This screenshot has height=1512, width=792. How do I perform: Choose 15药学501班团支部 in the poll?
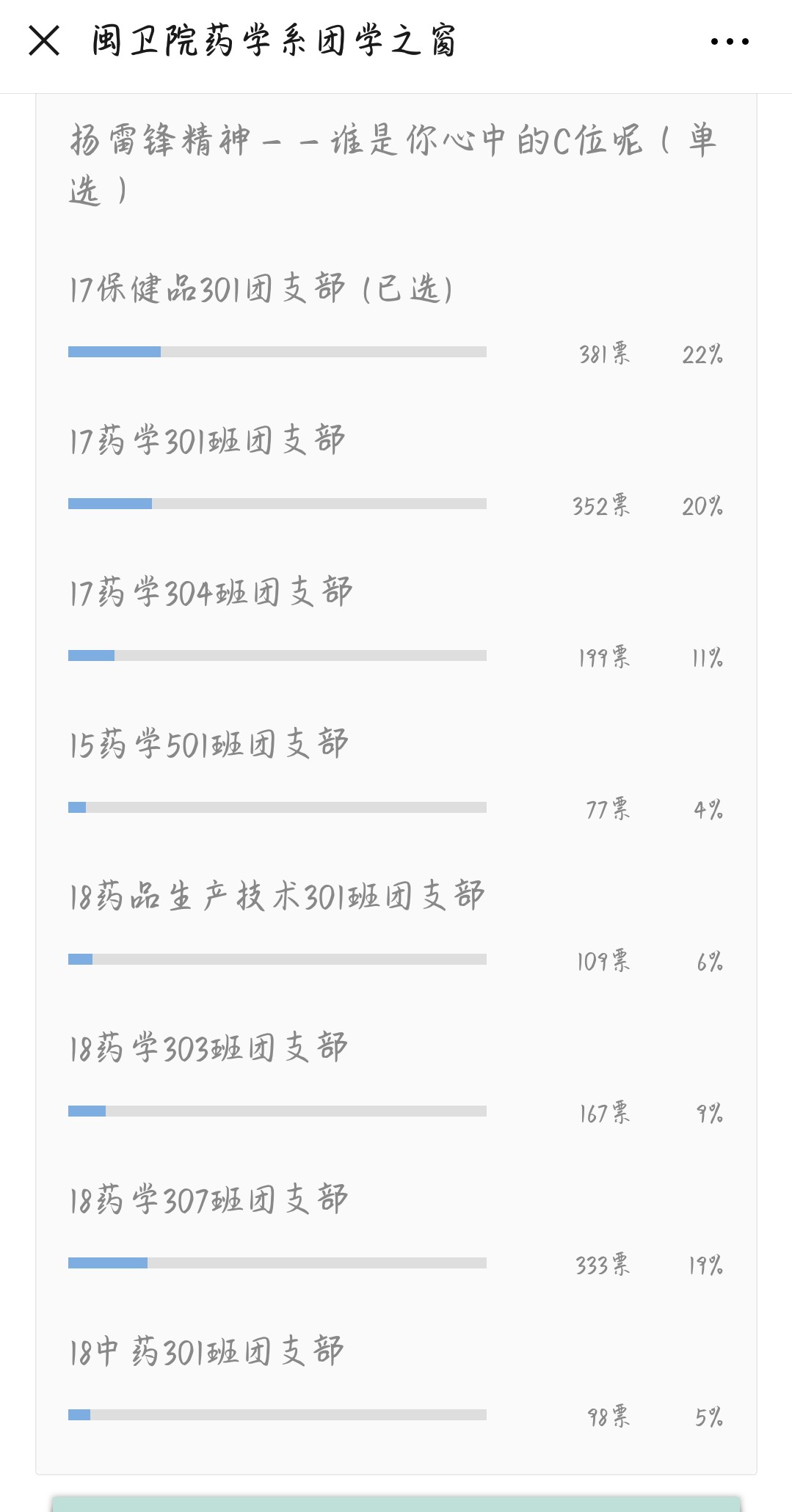tap(209, 745)
